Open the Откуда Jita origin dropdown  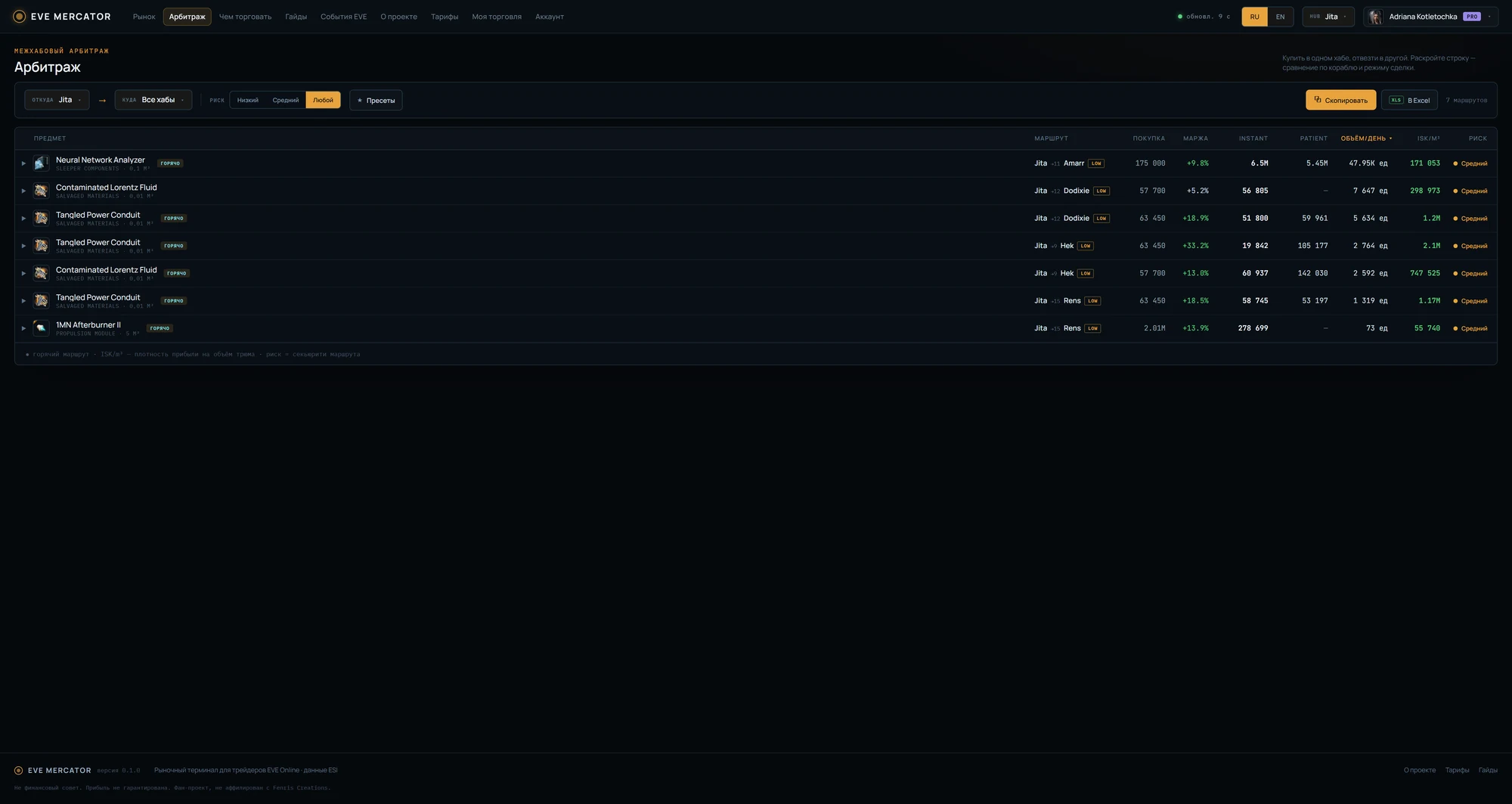57,100
